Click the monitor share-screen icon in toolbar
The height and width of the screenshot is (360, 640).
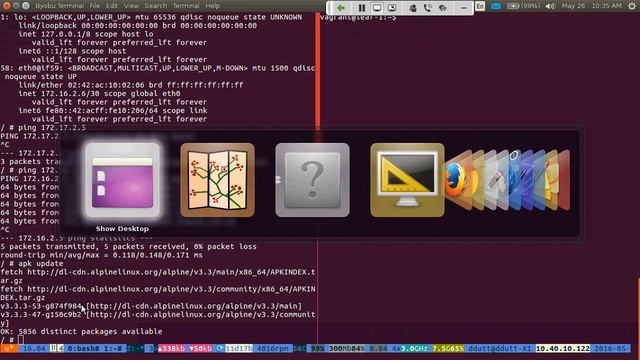(x=377, y=8)
